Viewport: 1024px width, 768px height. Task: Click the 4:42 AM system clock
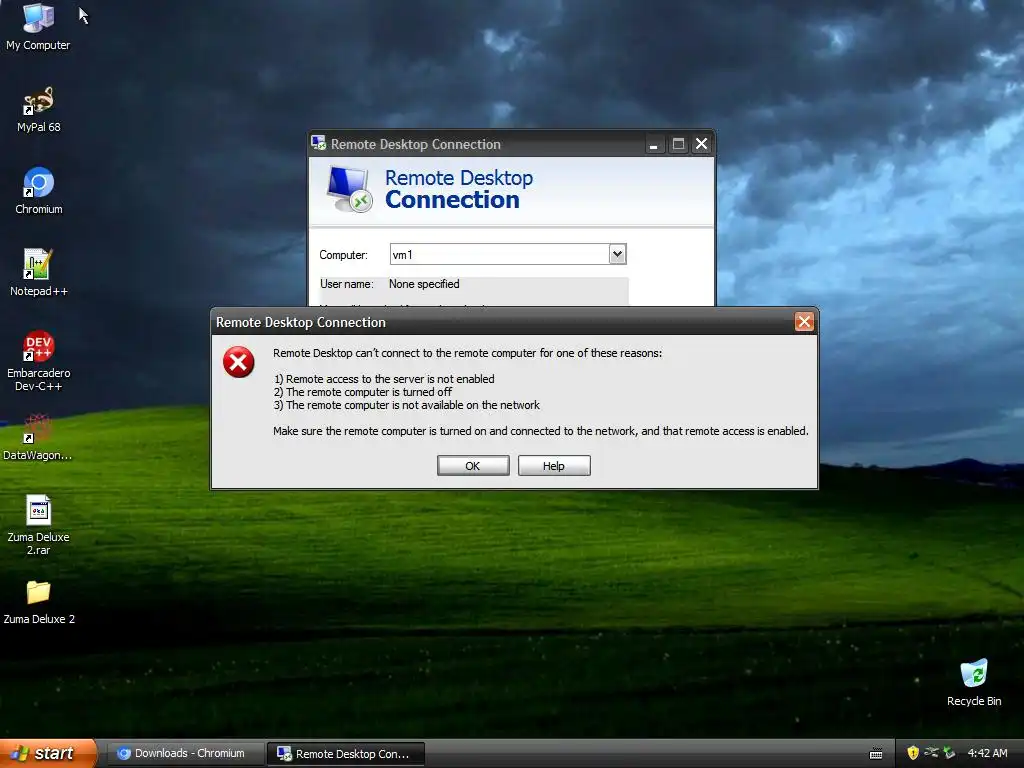point(987,753)
